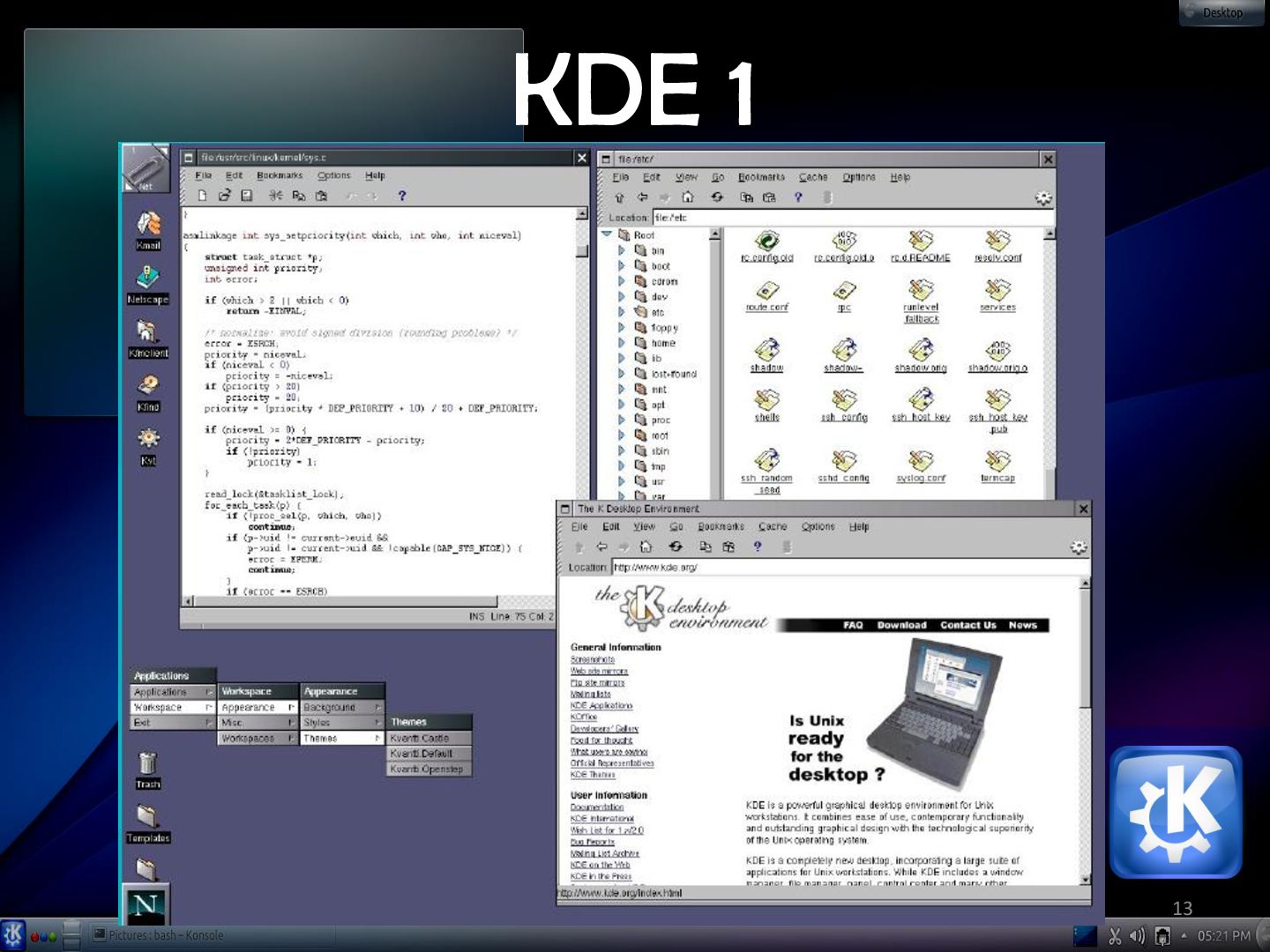
Task: Expand the mnt folder tree arrow
Action: 621,389
